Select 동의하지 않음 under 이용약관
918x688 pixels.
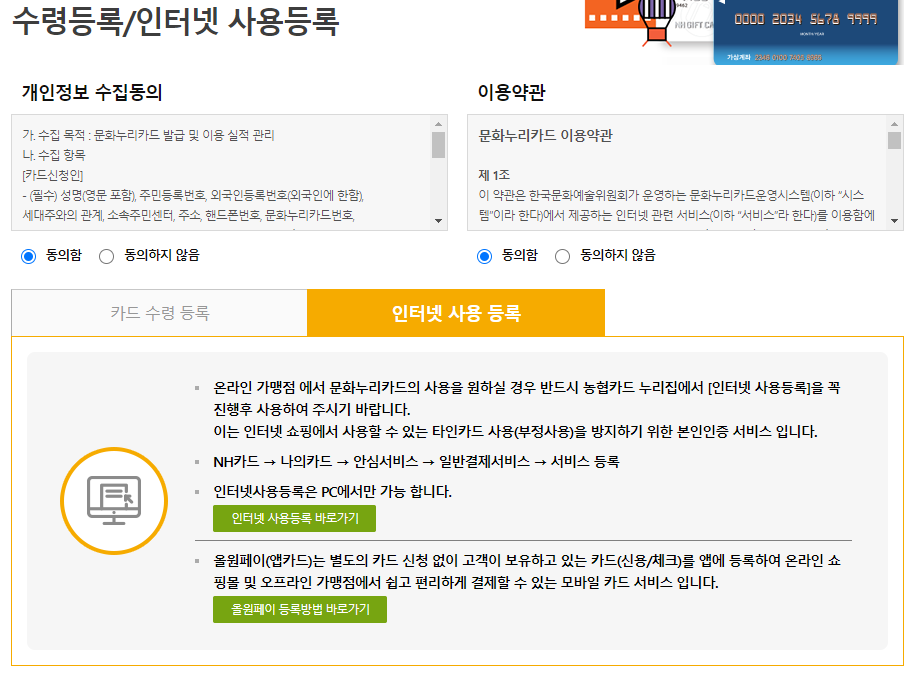pos(563,256)
